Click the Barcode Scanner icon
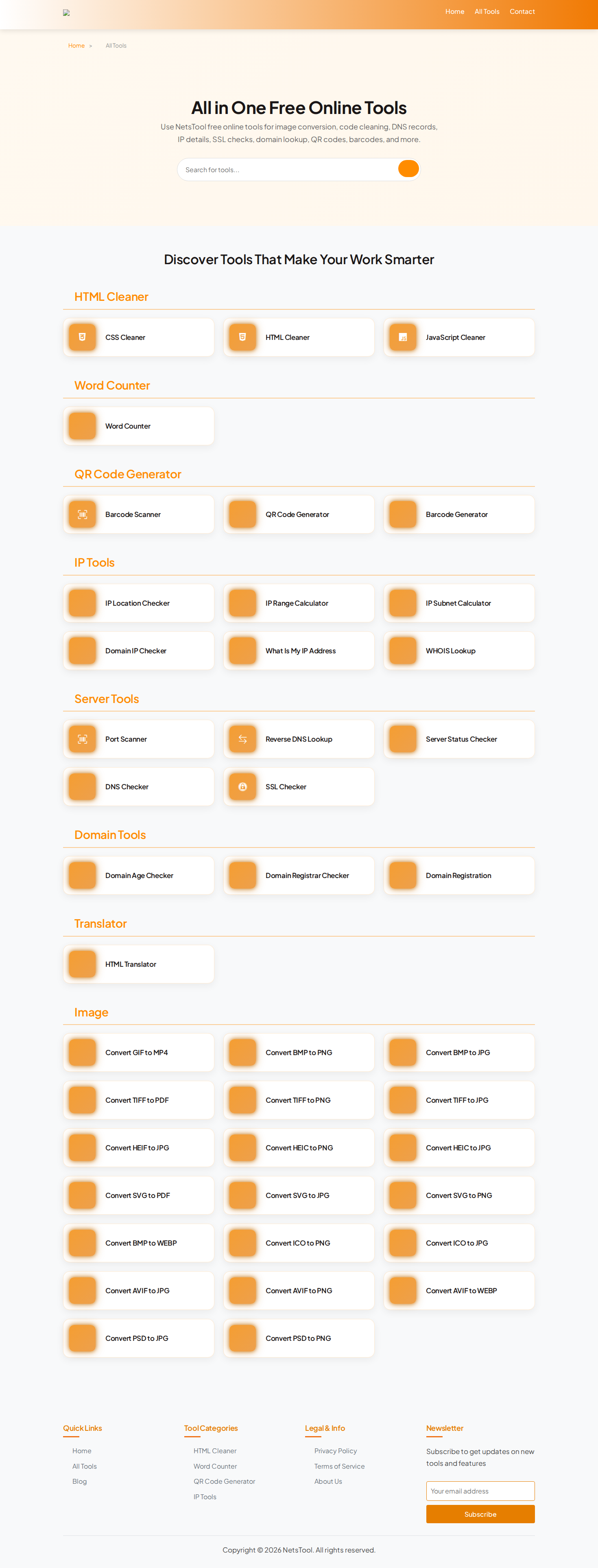This screenshot has height=1568, width=598. [82, 515]
